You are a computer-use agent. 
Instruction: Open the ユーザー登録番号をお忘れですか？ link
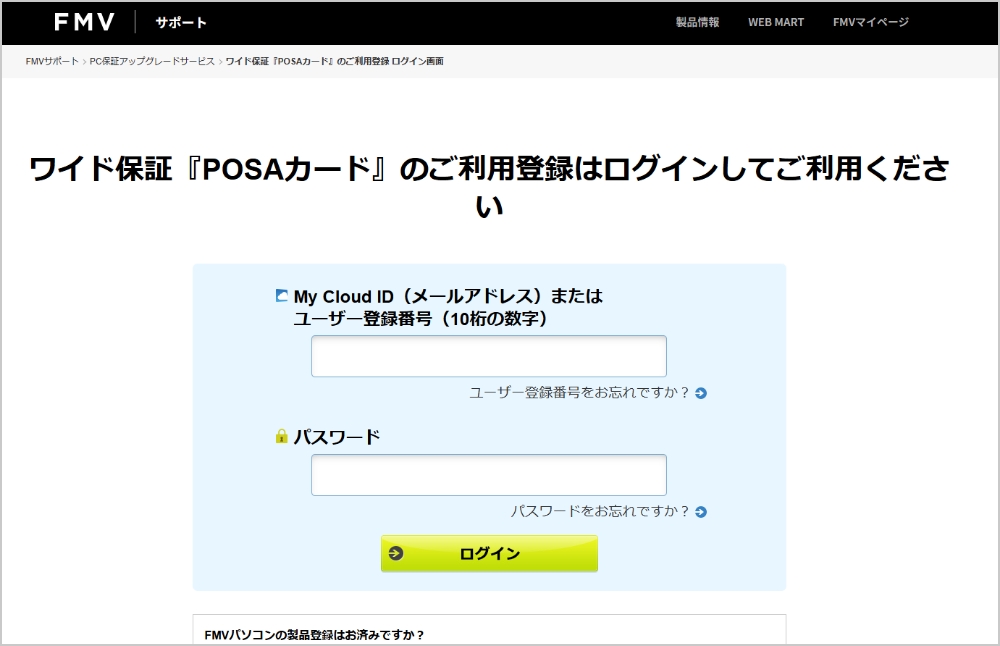point(580,393)
